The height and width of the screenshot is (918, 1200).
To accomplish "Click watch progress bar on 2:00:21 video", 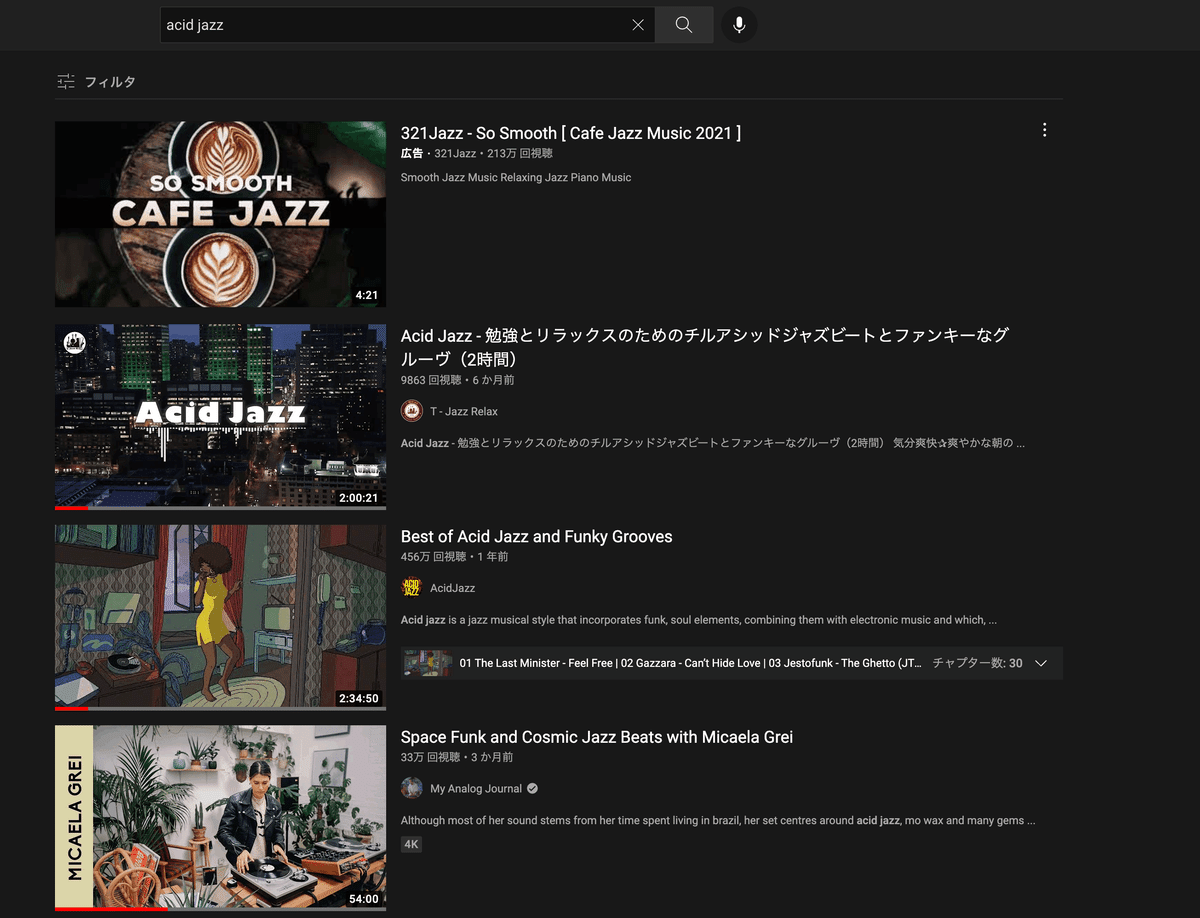I will [220, 508].
